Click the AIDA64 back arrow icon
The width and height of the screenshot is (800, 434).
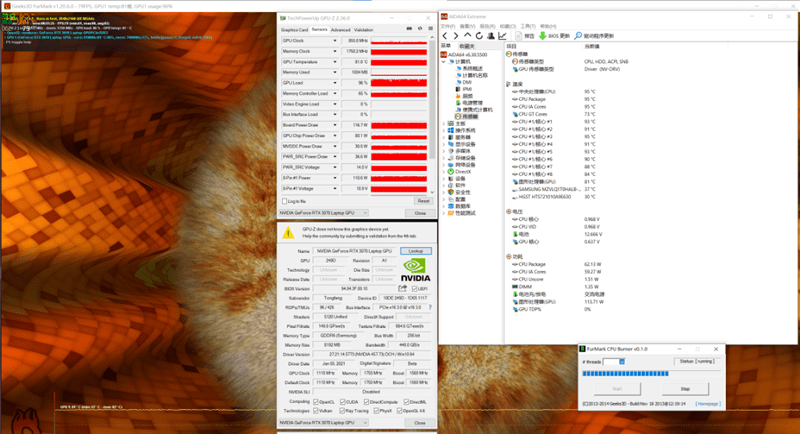click(445, 36)
